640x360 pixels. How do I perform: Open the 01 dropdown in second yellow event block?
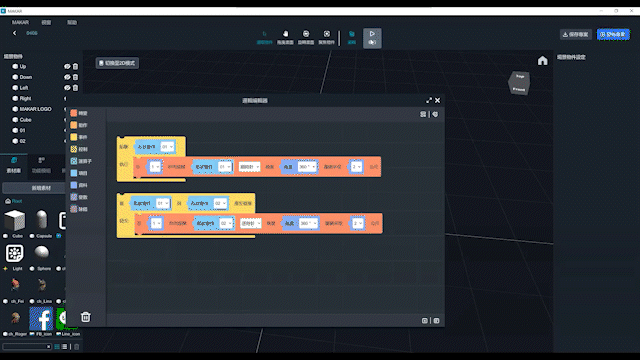tap(162, 203)
